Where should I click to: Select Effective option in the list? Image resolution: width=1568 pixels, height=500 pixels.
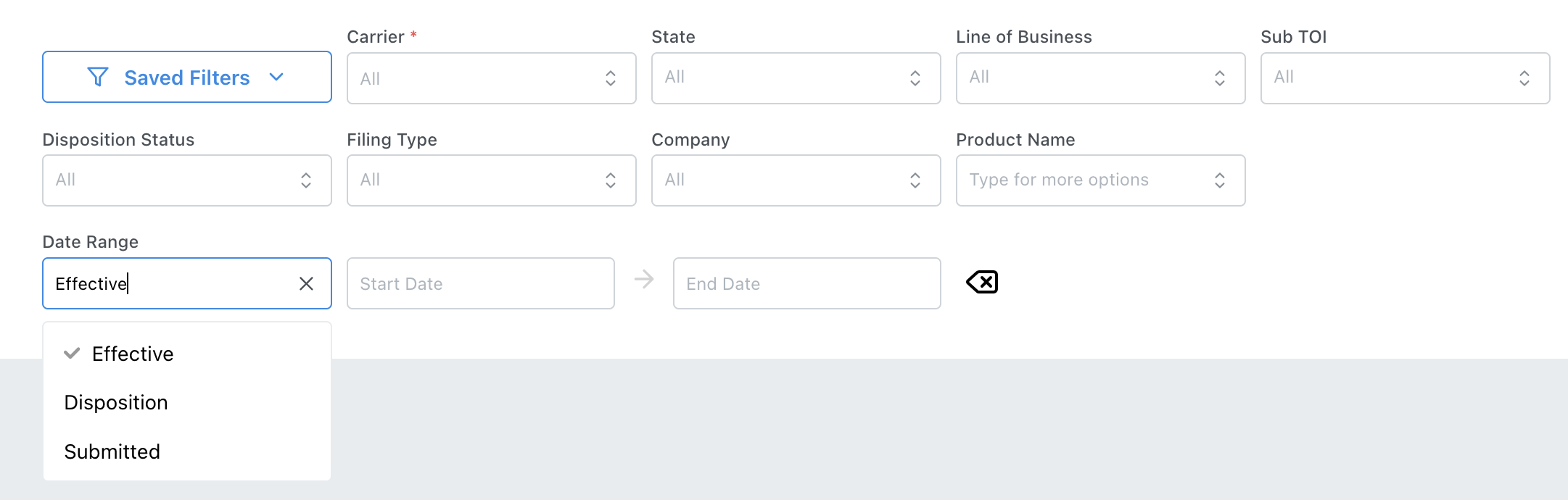tap(133, 354)
